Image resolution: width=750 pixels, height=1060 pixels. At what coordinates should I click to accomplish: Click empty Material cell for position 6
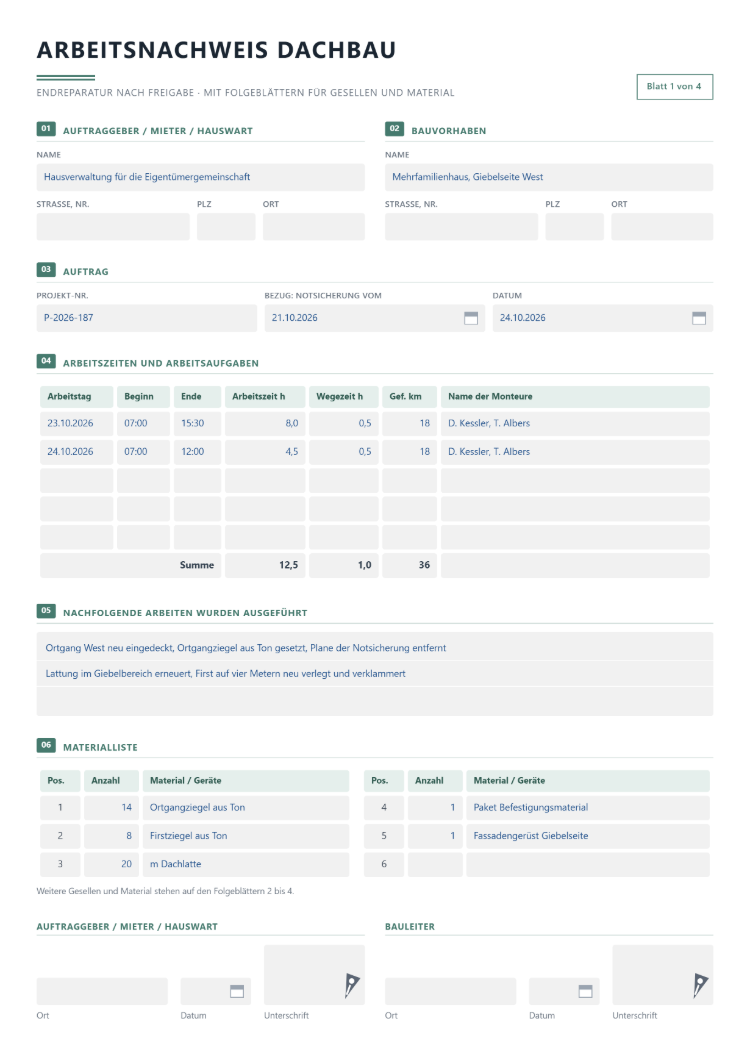pyautogui.click(x=588, y=865)
